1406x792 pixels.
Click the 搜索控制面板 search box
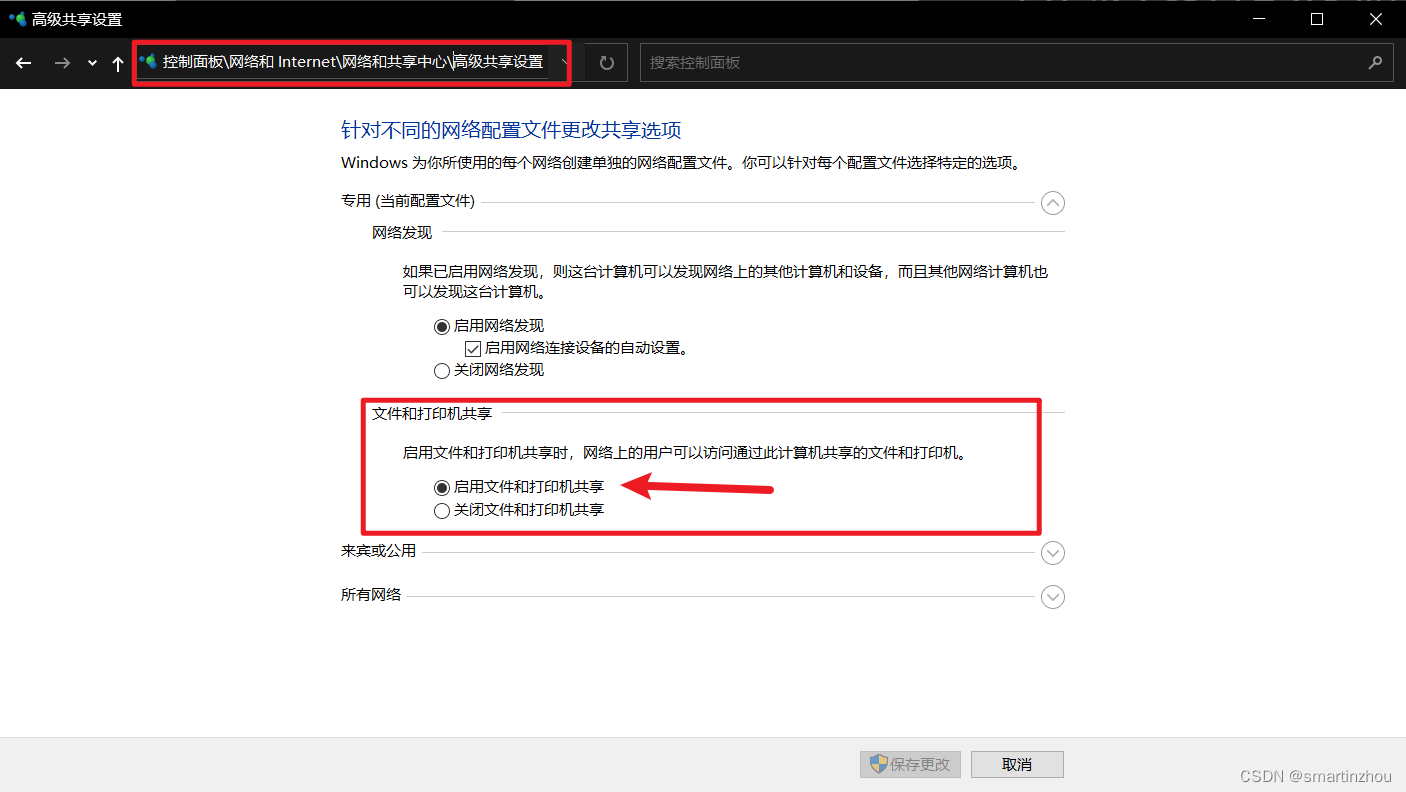click(1016, 62)
